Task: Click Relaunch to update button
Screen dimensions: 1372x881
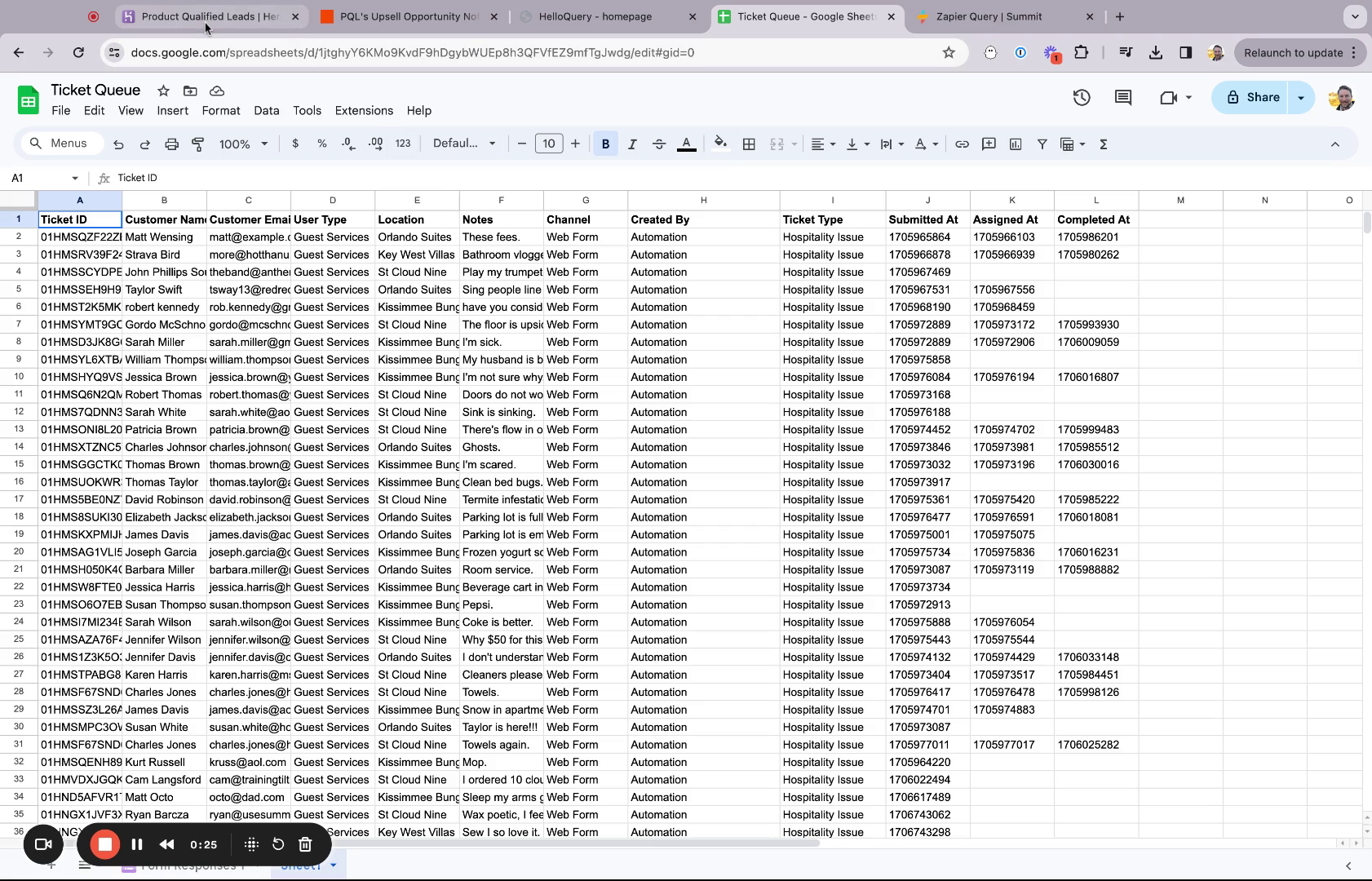Action: coord(1293,53)
